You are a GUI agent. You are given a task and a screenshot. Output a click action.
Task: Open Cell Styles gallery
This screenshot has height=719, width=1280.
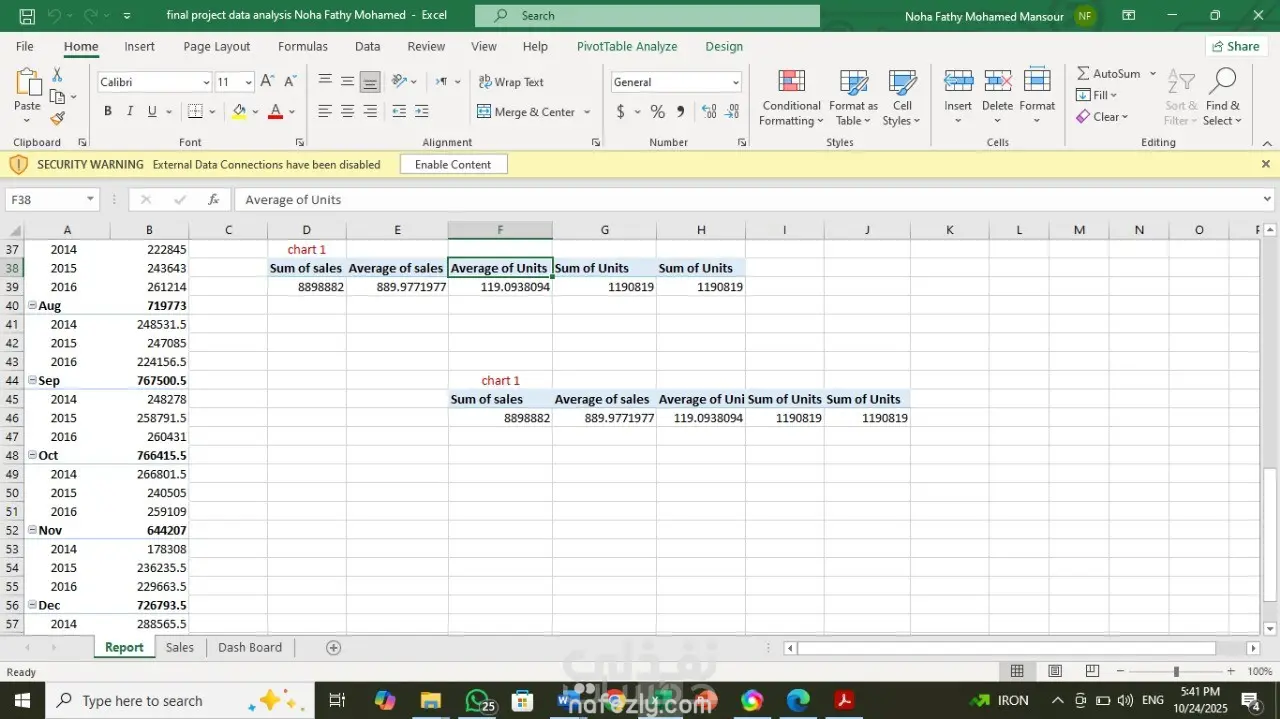click(903, 98)
